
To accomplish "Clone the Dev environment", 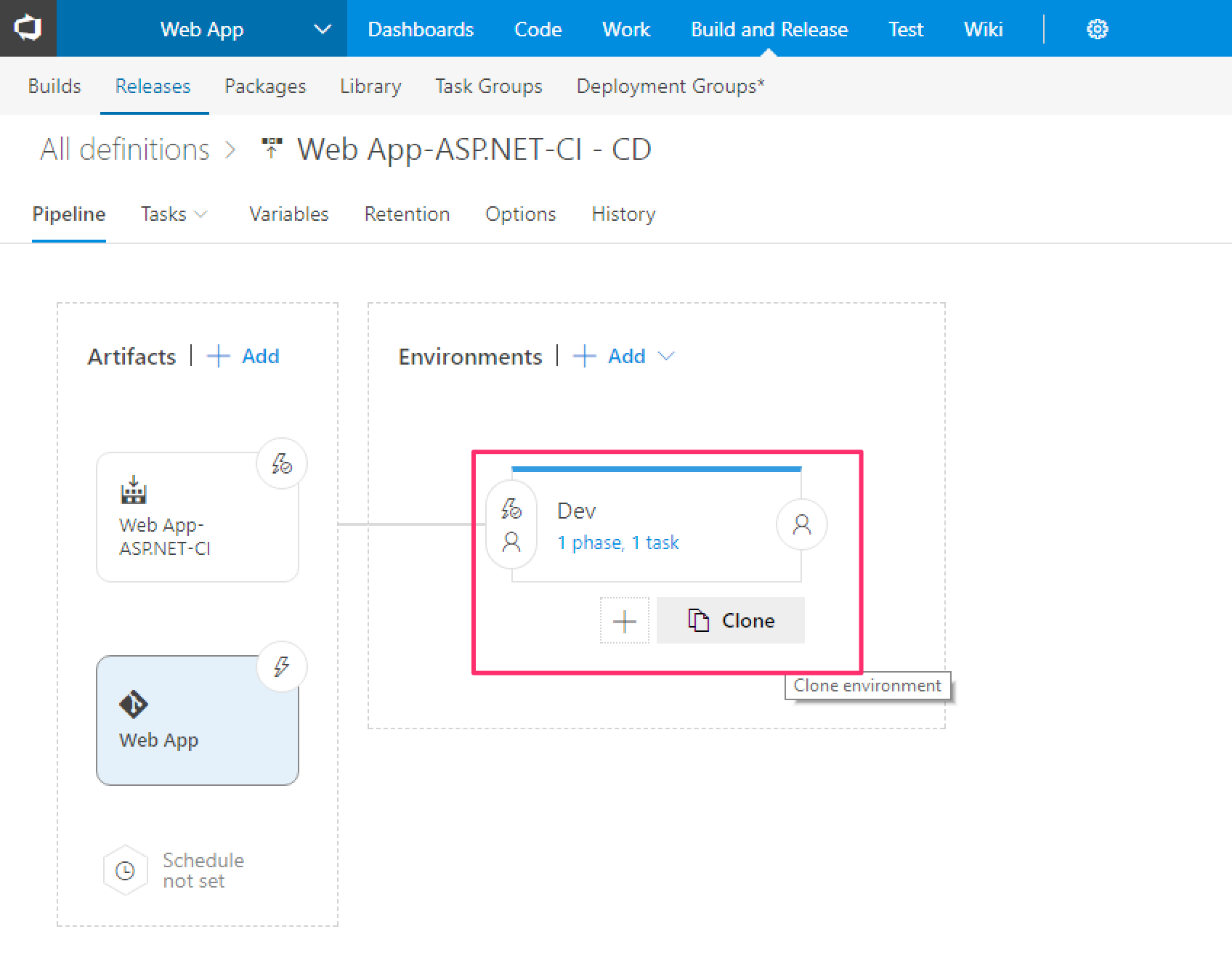I will 731,620.
